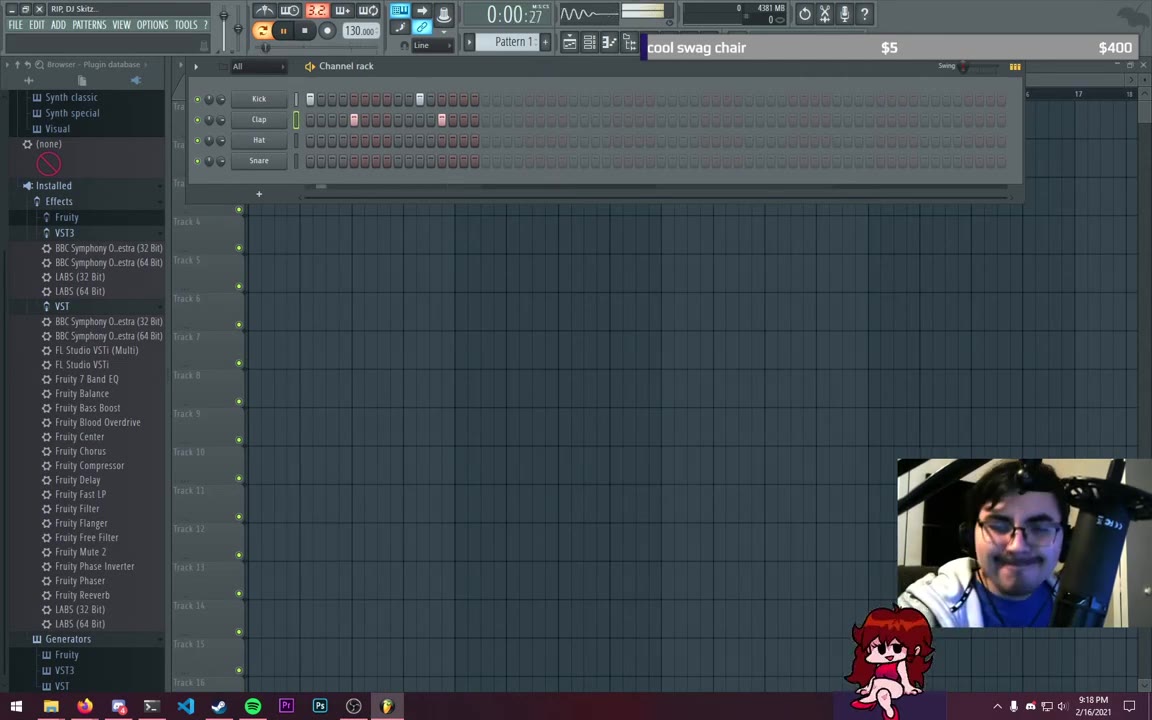Open Photoshop from the taskbar
The image size is (1152, 720).
pos(320,706)
